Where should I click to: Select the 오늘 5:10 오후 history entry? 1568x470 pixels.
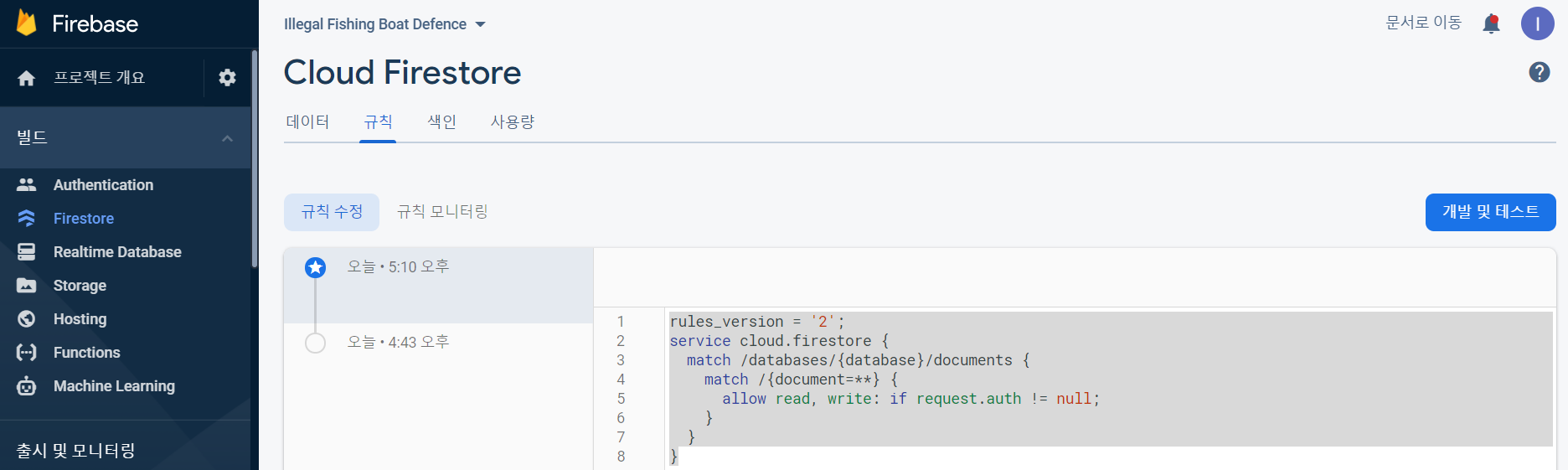(439, 285)
